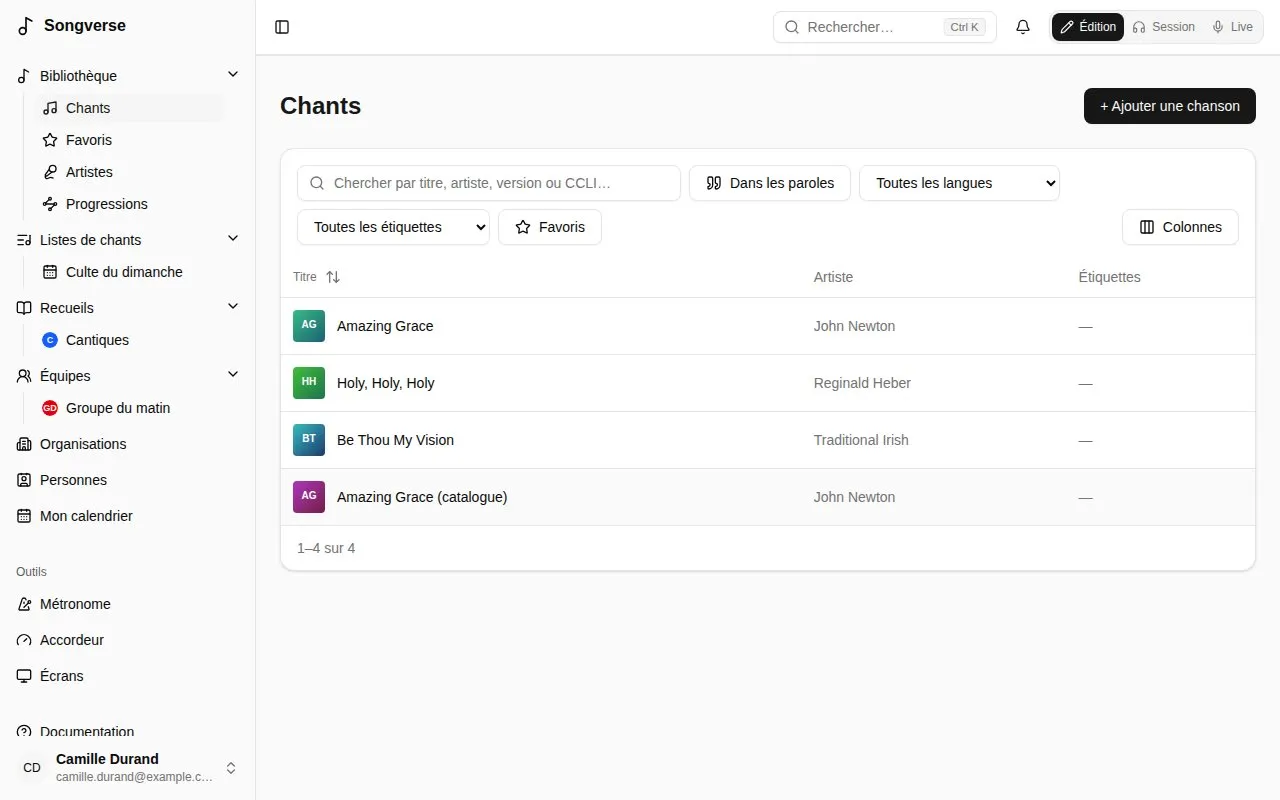Open Culte du dimanche list

(129, 272)
